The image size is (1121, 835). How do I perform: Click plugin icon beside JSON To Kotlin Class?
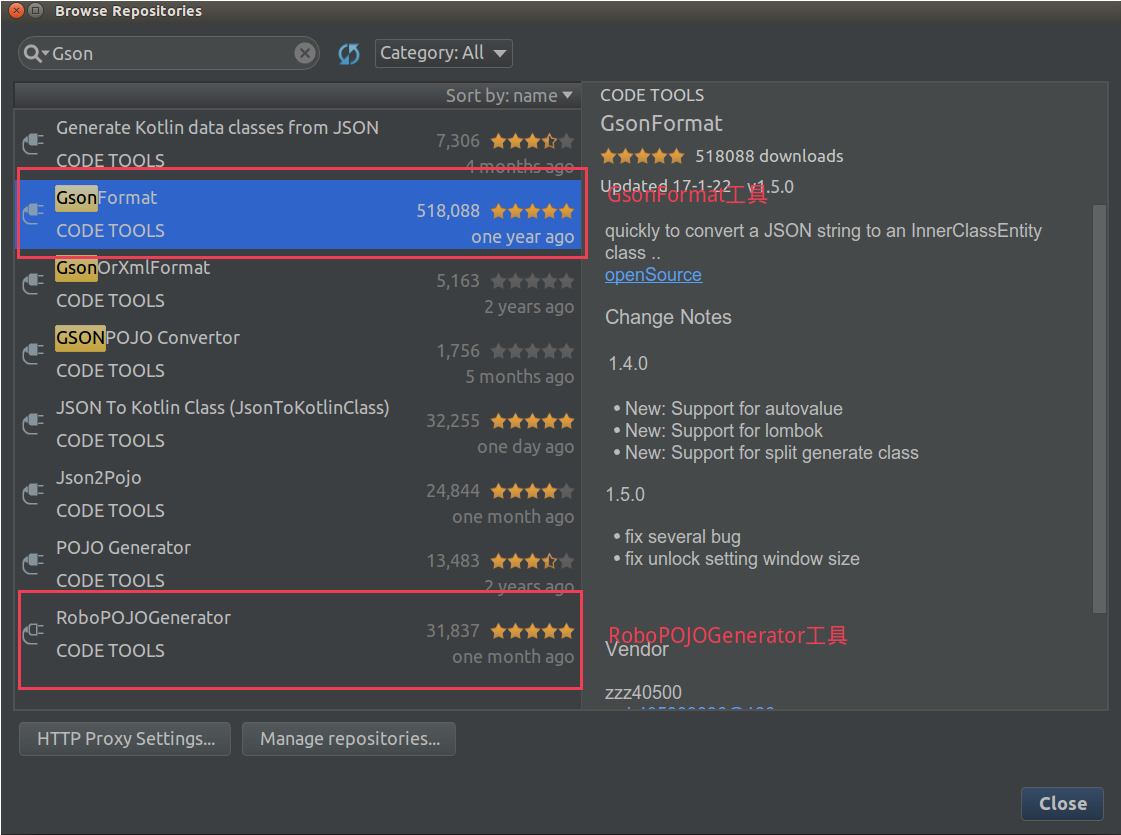point(33,424)
